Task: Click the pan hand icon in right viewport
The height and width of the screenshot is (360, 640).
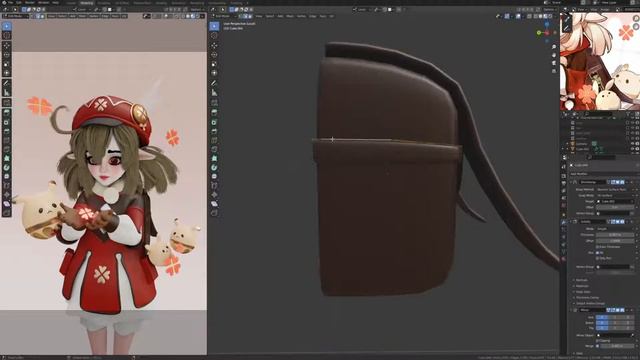Action: [x=554, y=55]
